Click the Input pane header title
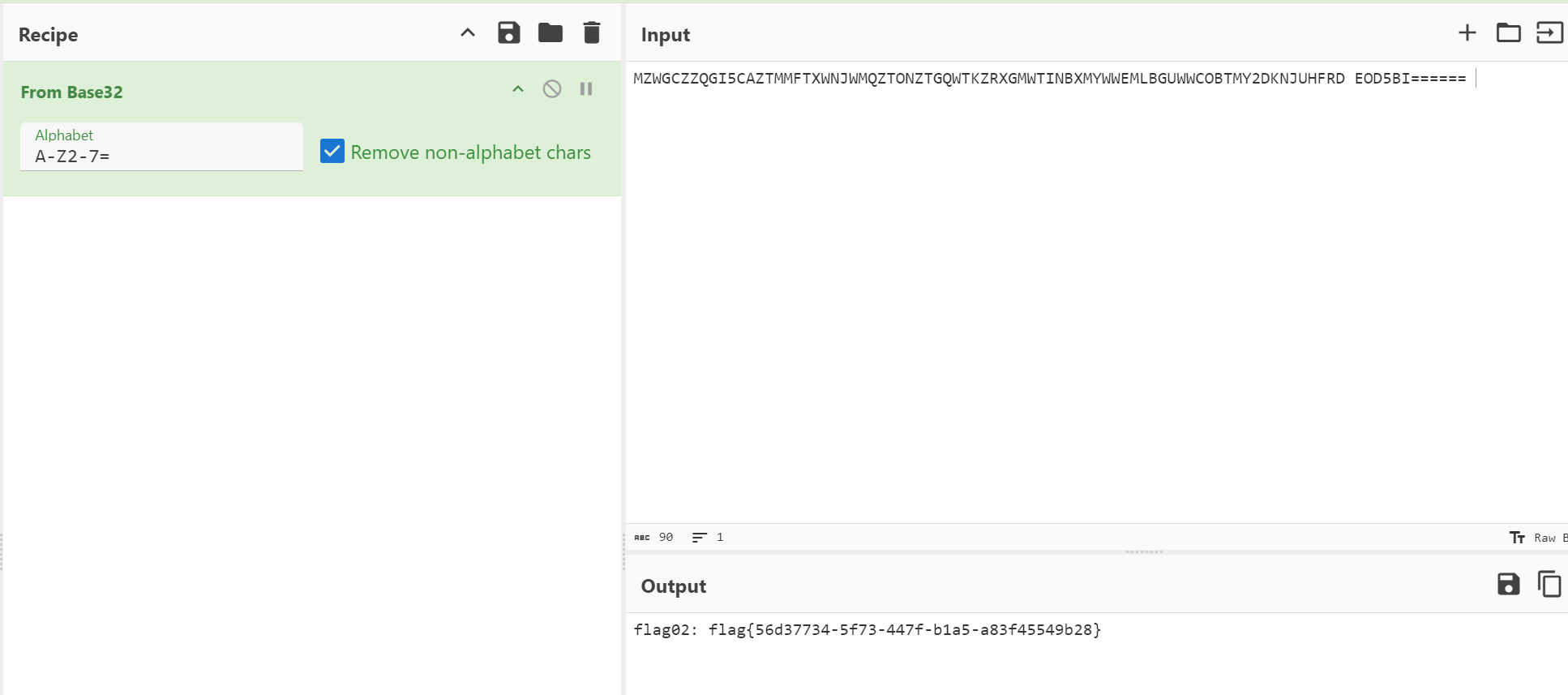1568x695 pixels. coord(666,35)
